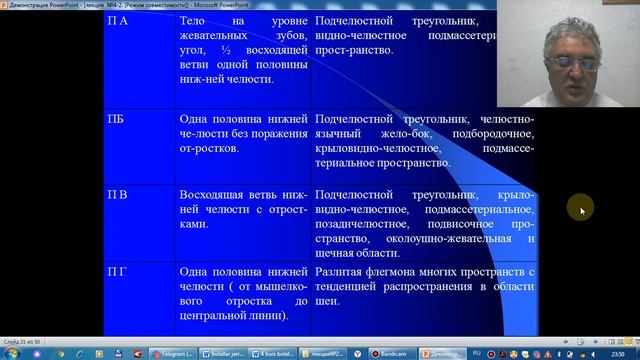640x360 pixels.
Task: Switch to Normal view icon
Action: coord(611,342)
